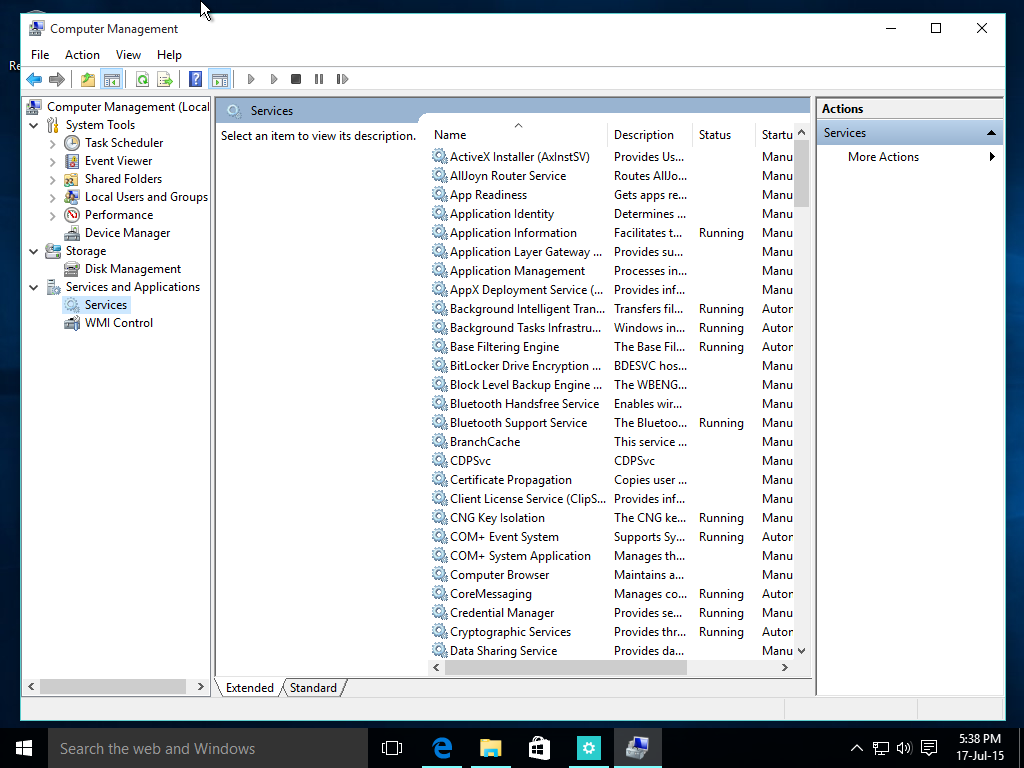The height and width of the screenshot is (768, 1024).
Task: Click the Cryptographic Services gear icon
Action: [x=439, y=631]
